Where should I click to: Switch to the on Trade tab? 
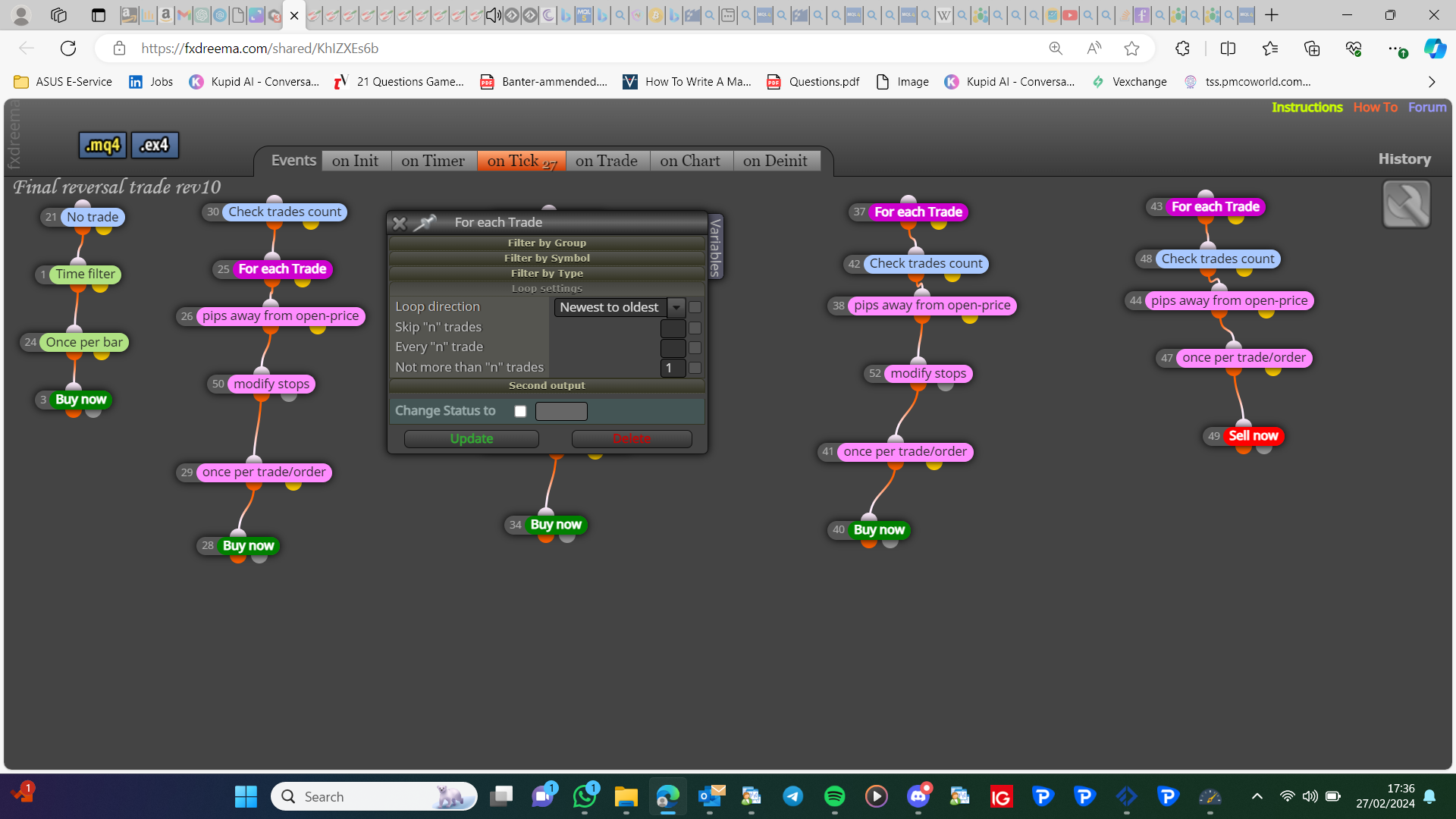coord(607,161)
